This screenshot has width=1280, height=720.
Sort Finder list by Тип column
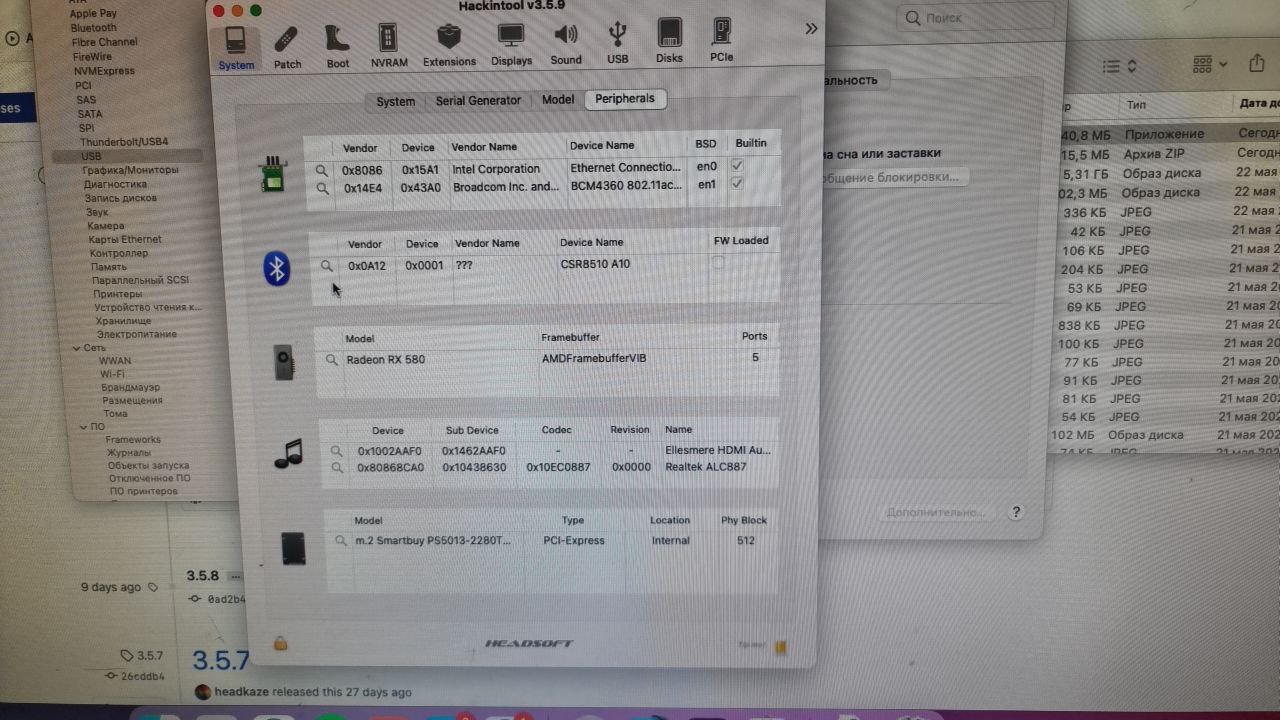coord(1137,104)
